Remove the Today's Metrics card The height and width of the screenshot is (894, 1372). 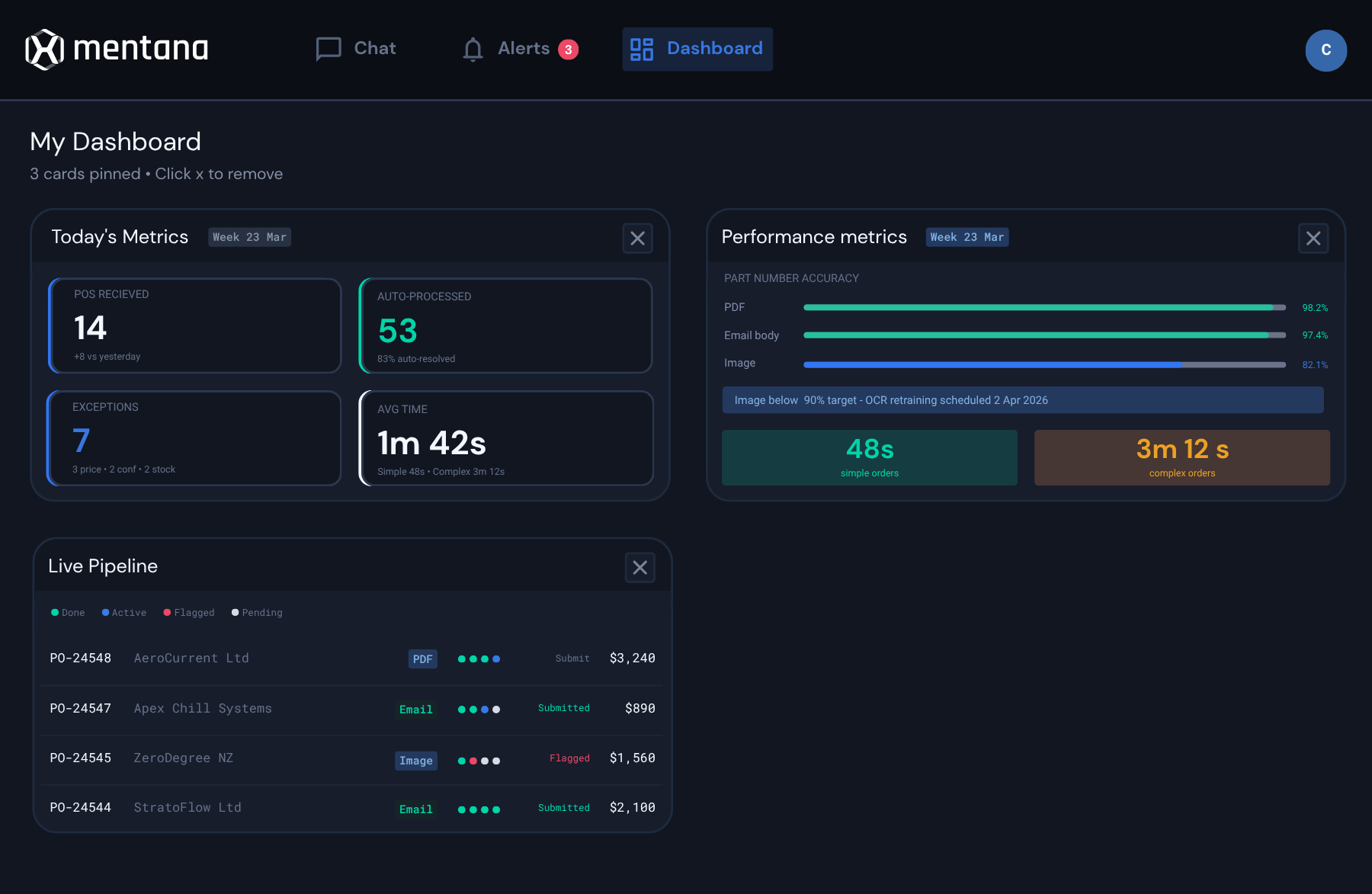click(638, 239)
